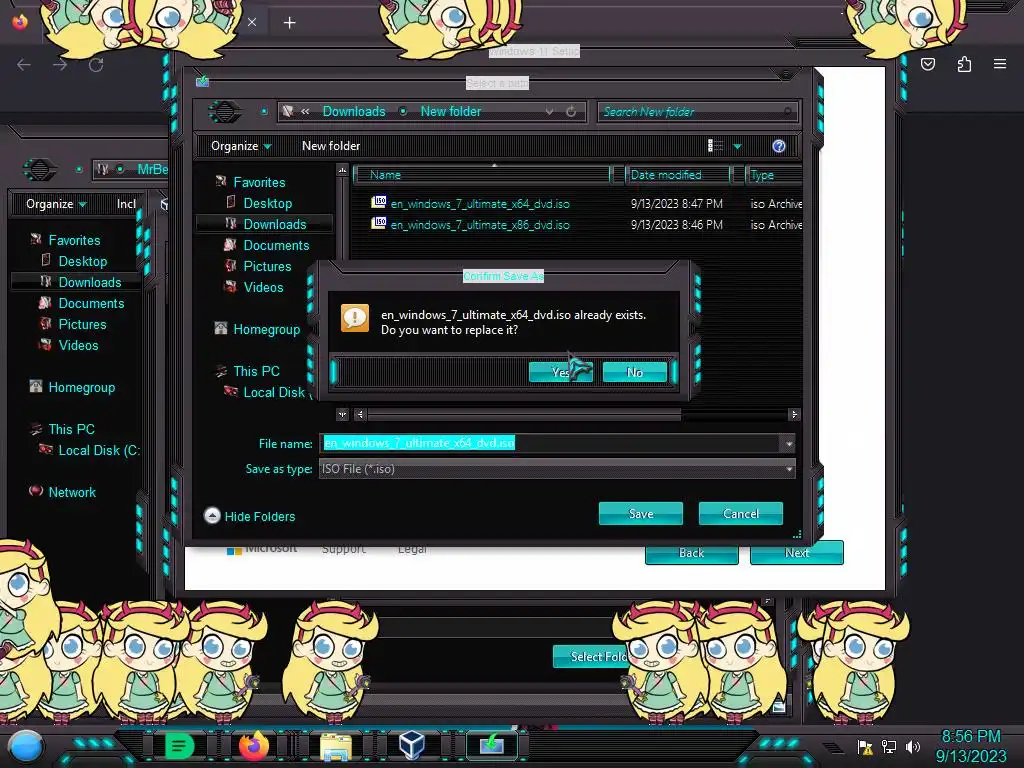Select en_windows_7_ultimate_x86_dvd.iso in the file list

click(x=480, y=225)
